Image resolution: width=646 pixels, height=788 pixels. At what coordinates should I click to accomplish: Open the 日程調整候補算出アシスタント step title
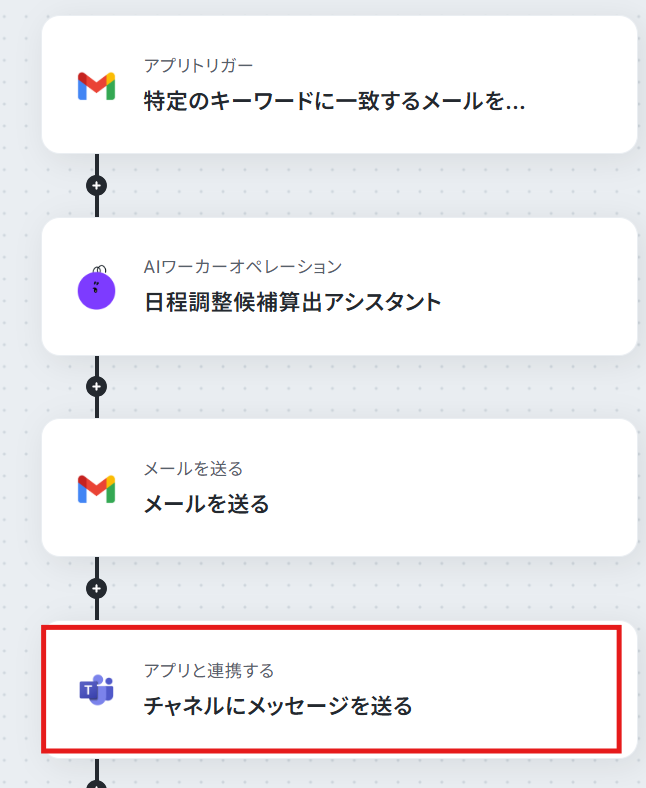pyautogui.click(x=292, y=302)
